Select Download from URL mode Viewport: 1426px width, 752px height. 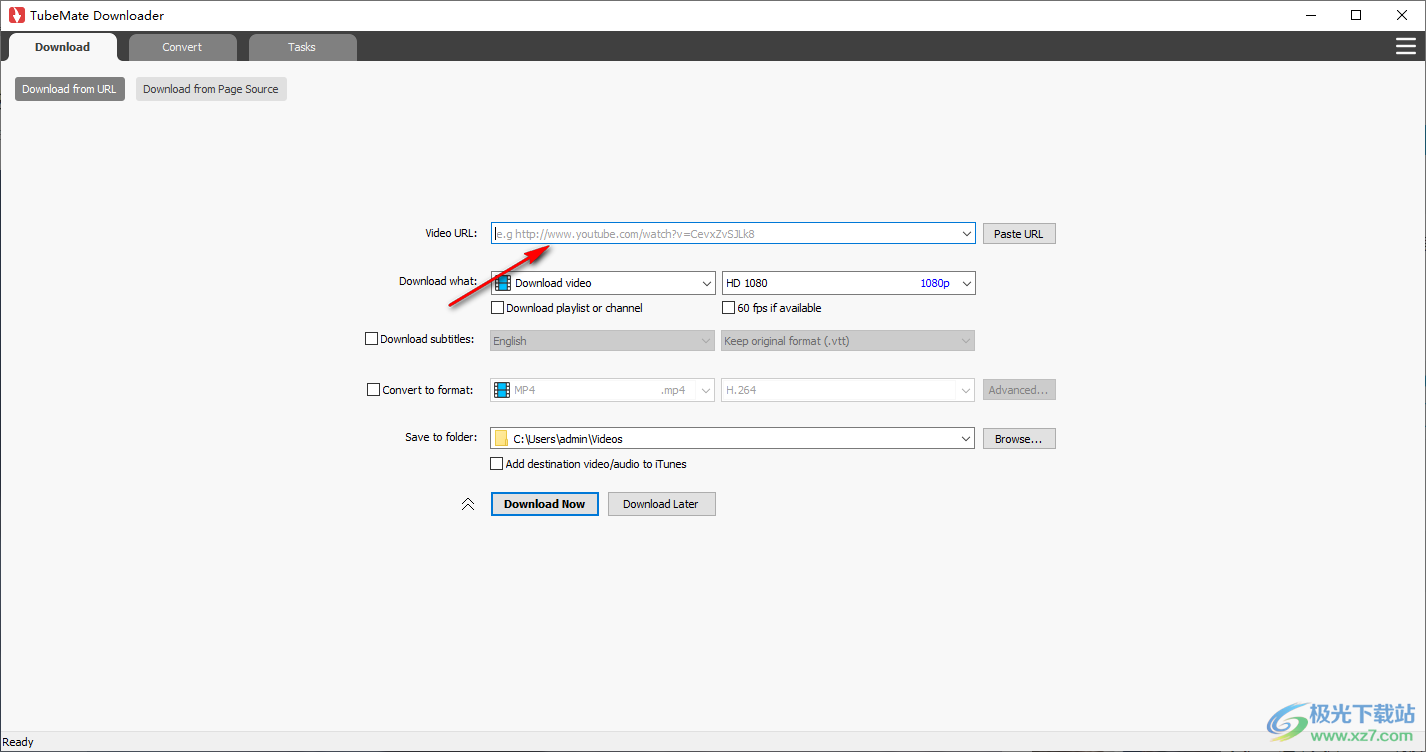(69, 89)
